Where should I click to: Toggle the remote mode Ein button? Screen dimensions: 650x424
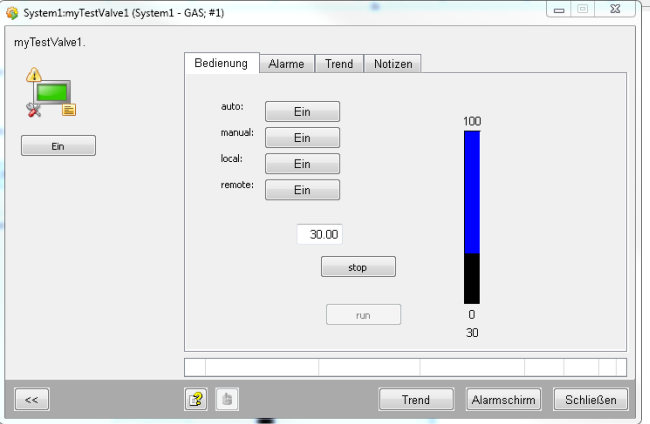(x=302, y=190)
